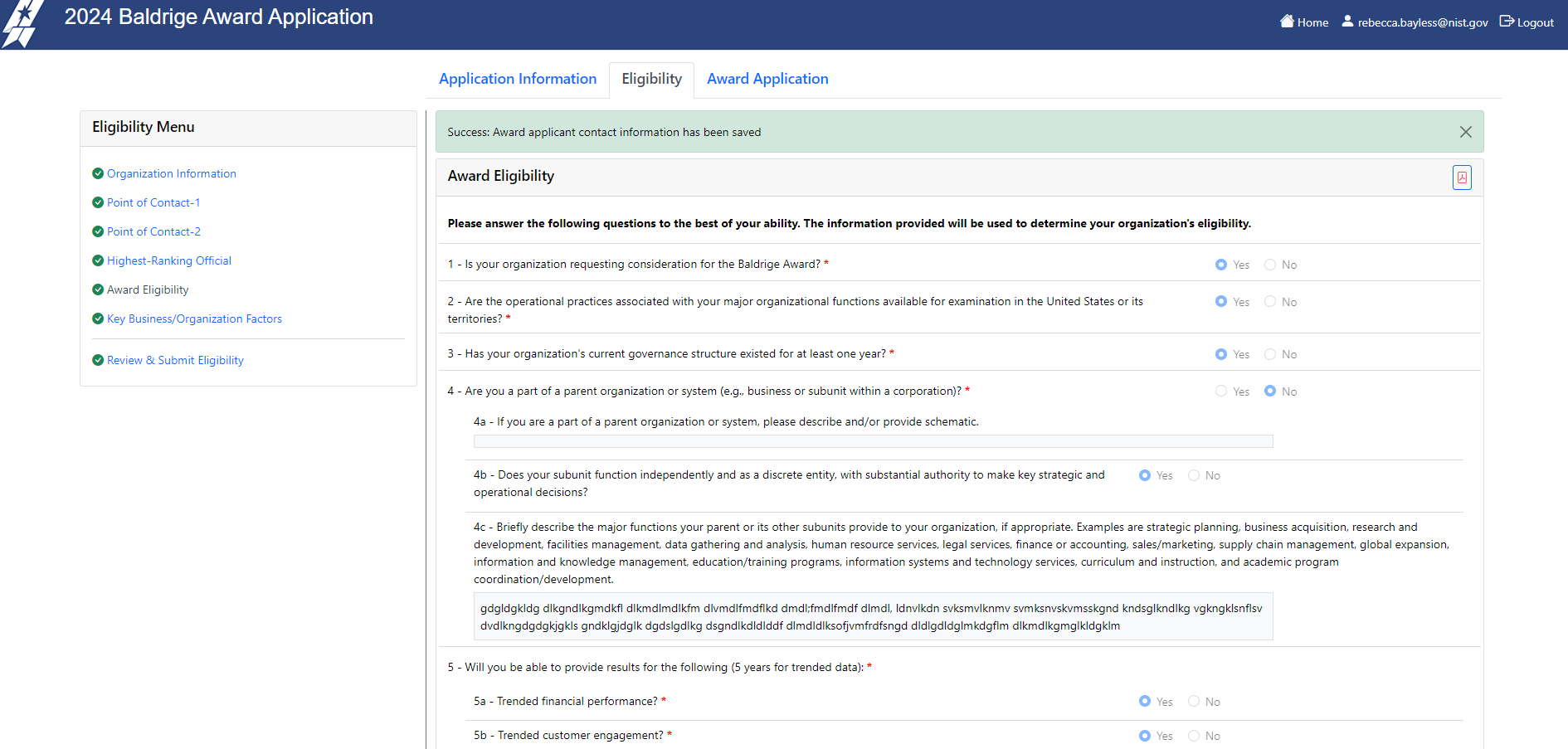Click the green checkmark beside Review & Submit Eligibility
1568x749 pixels.
[x=98, y=360]
